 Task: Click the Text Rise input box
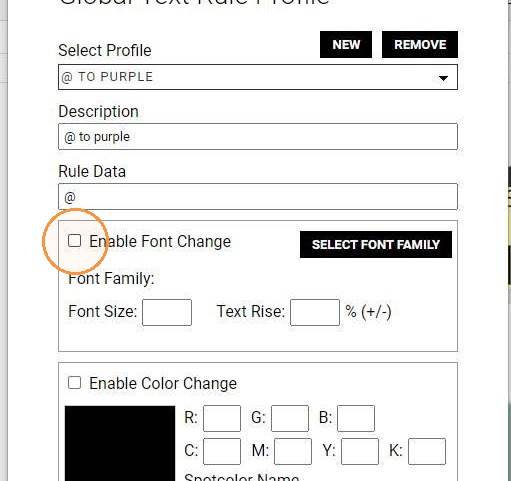(x=315, y=312)
